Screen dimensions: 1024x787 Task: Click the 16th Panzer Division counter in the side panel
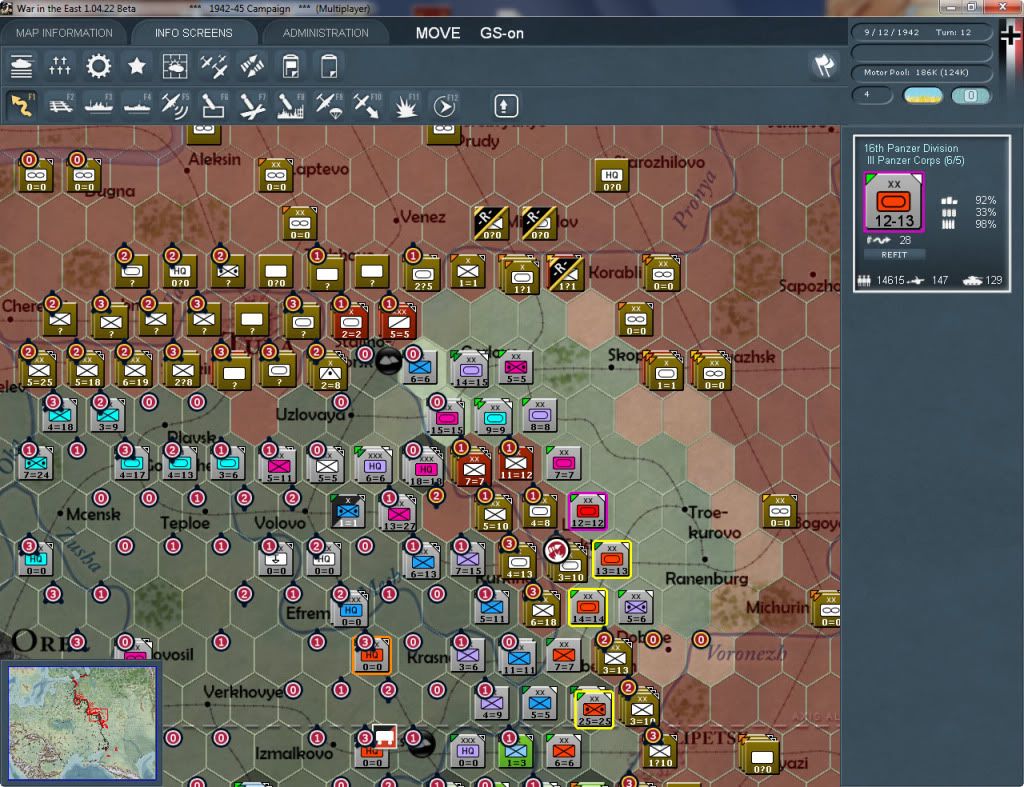pos(893,202)
